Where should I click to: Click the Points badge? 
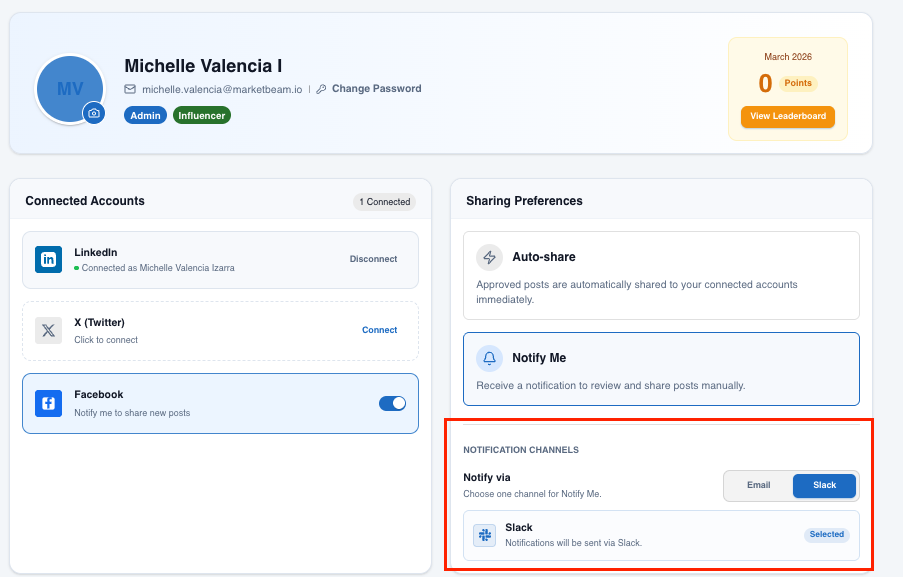coord(798,83)
